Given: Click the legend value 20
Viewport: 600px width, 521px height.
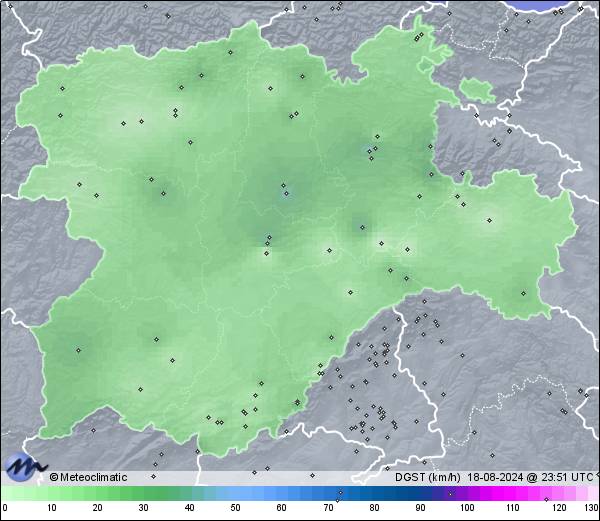Looking at the screenshot, I should pyautogui.click(x=98, y=508).
